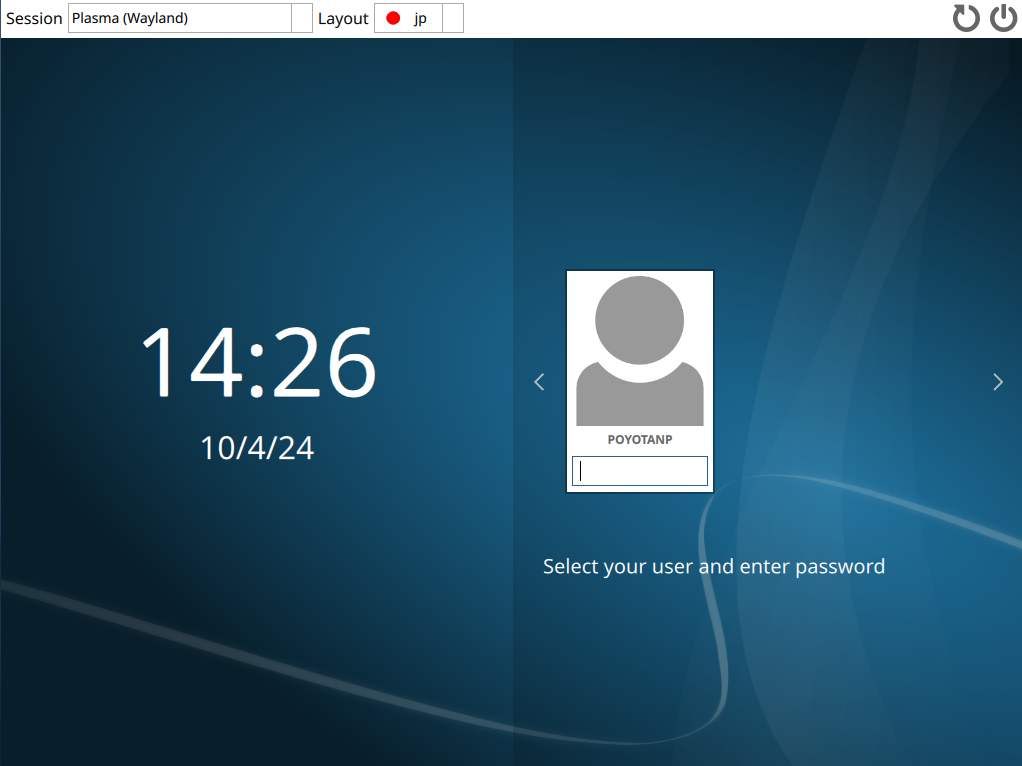Click the date showing 10/4/24
This screenshot has width=1022, height=766.
click(258, 447)
